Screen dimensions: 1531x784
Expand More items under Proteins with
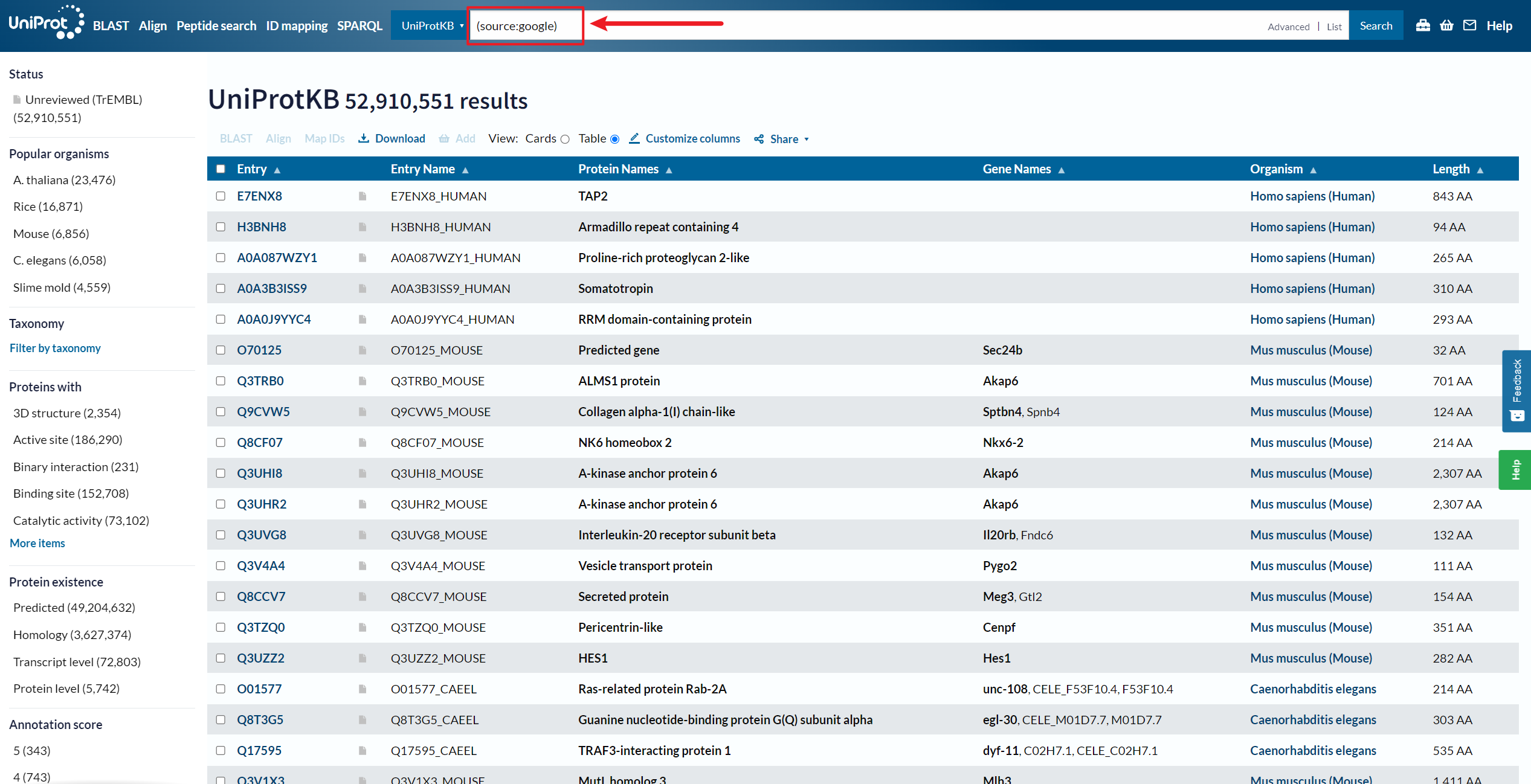[37, 543]
